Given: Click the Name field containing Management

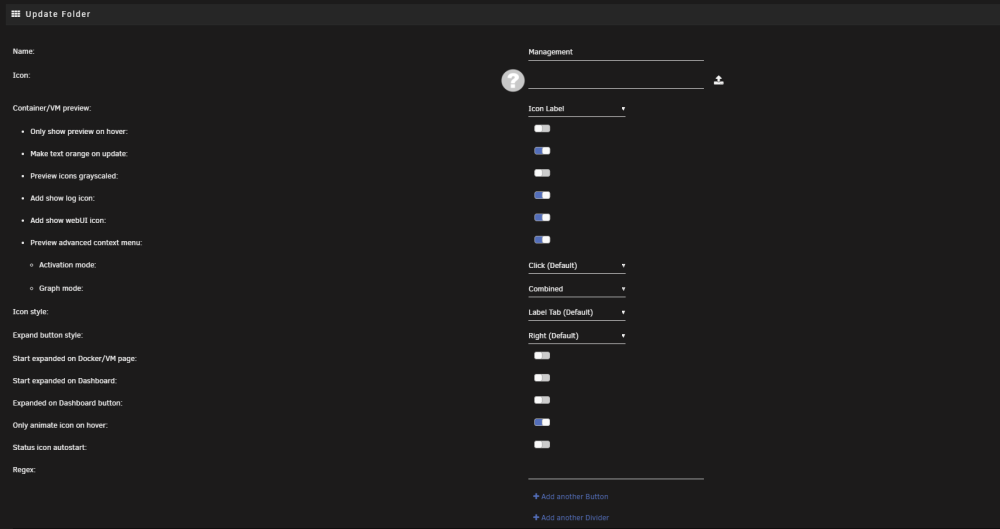Looking at the screenshot, I should coord(615,52).
